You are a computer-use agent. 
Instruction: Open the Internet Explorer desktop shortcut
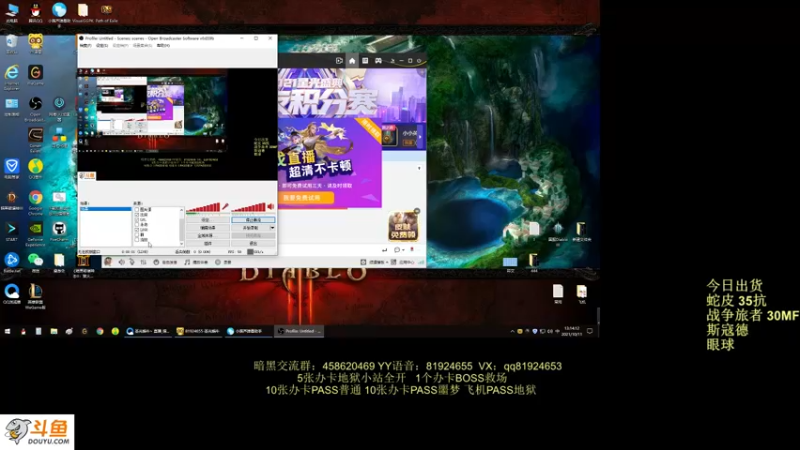(x=11, y=76)
